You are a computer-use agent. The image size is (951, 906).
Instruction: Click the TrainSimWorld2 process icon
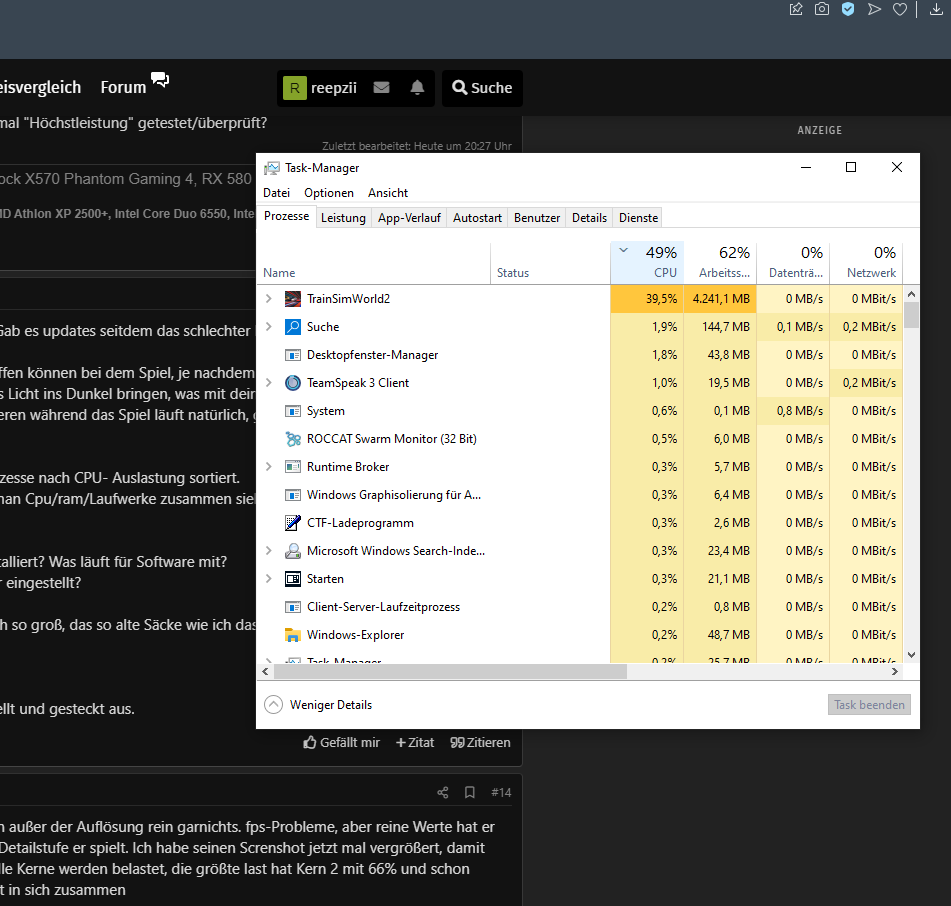(293, 299)
